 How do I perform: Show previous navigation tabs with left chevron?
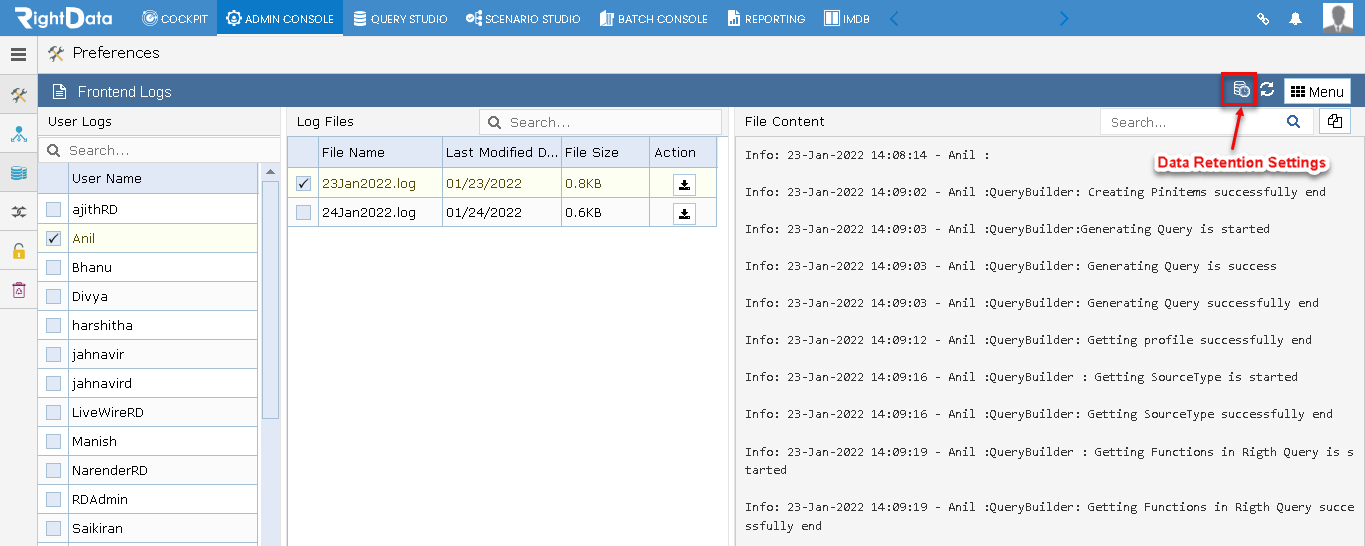click(x=894, y=18)
